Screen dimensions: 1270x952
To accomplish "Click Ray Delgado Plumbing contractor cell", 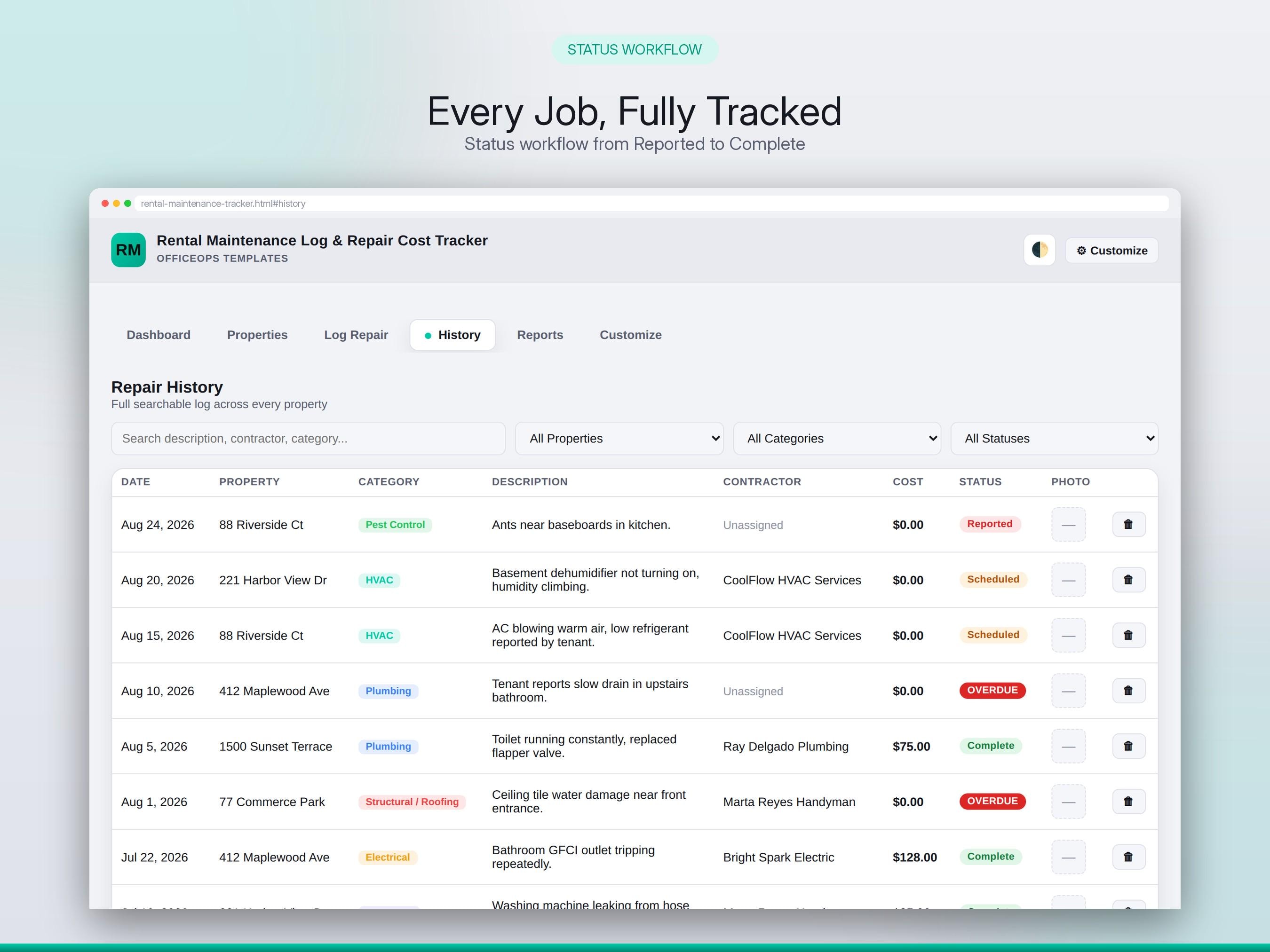I will [786, 747].
